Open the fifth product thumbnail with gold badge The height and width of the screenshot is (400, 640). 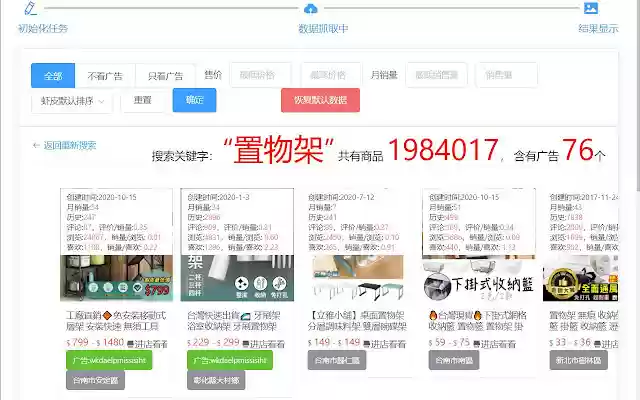580,278
